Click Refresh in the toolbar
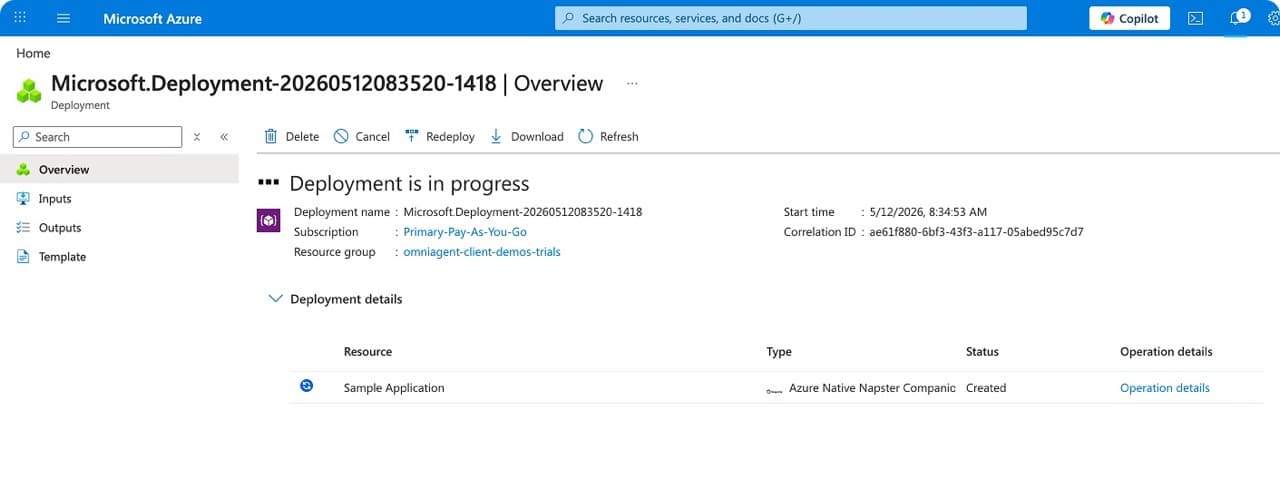 608,137
